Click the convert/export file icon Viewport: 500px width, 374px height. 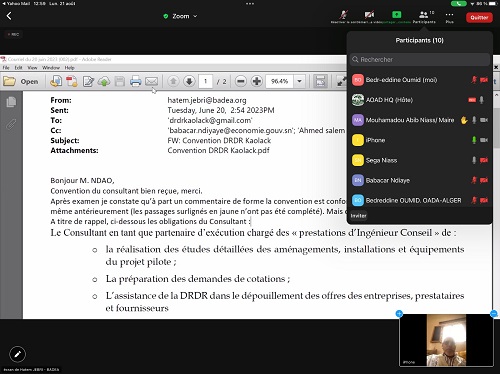56,81
